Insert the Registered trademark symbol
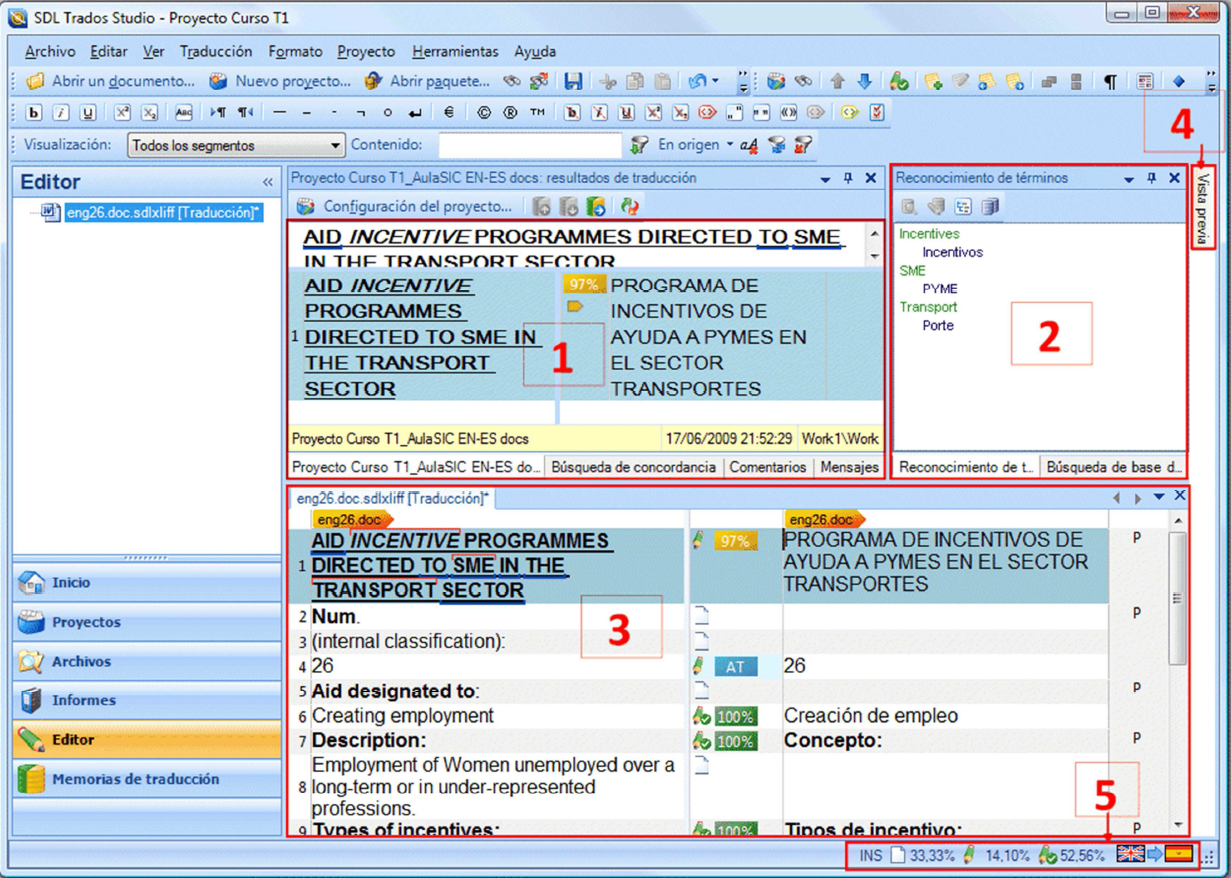The height and width of the screenshot is (878, 1231). point(510,113)
